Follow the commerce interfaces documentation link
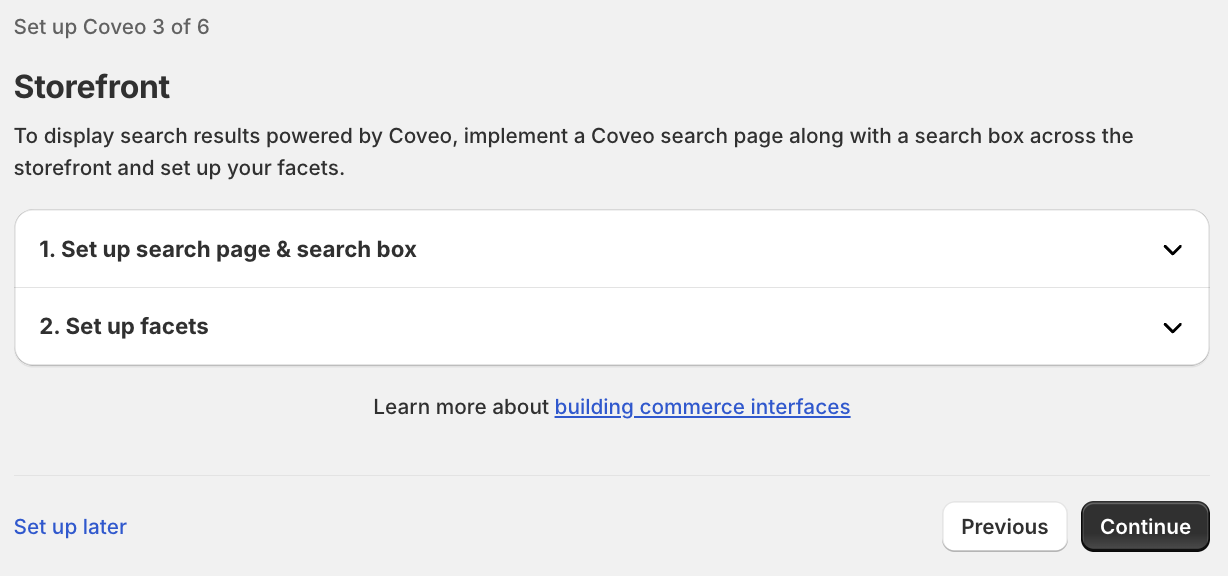The image size is (1228, 576). (702, 407)
